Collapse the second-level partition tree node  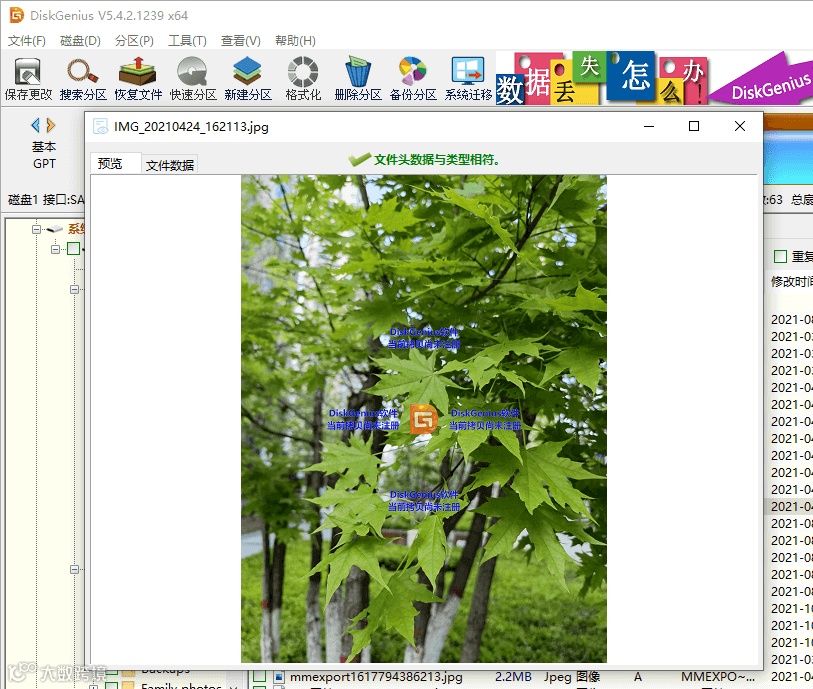(55, 249)
